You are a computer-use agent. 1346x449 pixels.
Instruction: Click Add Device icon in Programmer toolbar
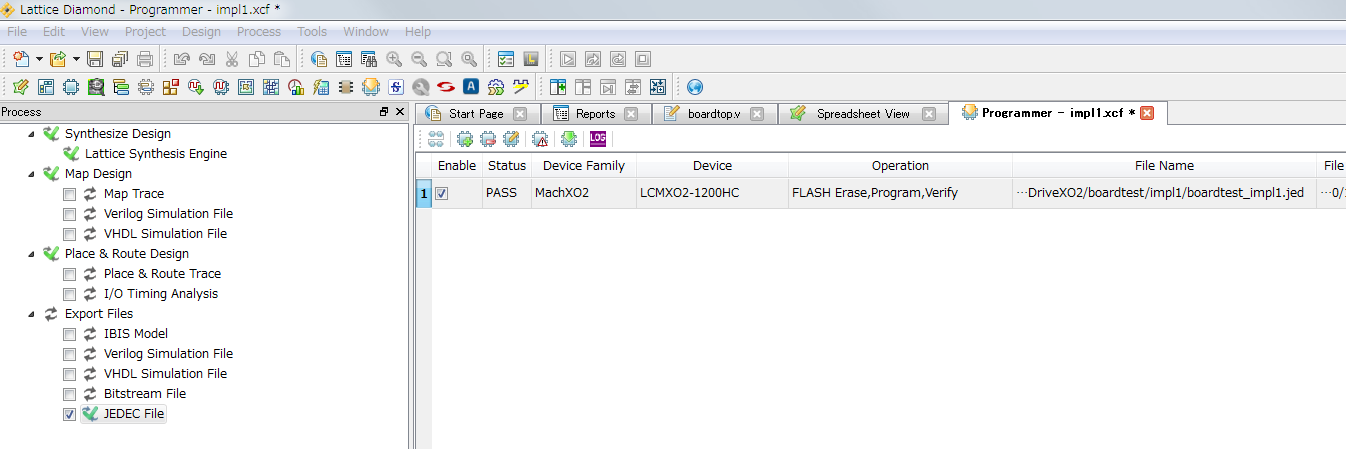click(464, 139)
